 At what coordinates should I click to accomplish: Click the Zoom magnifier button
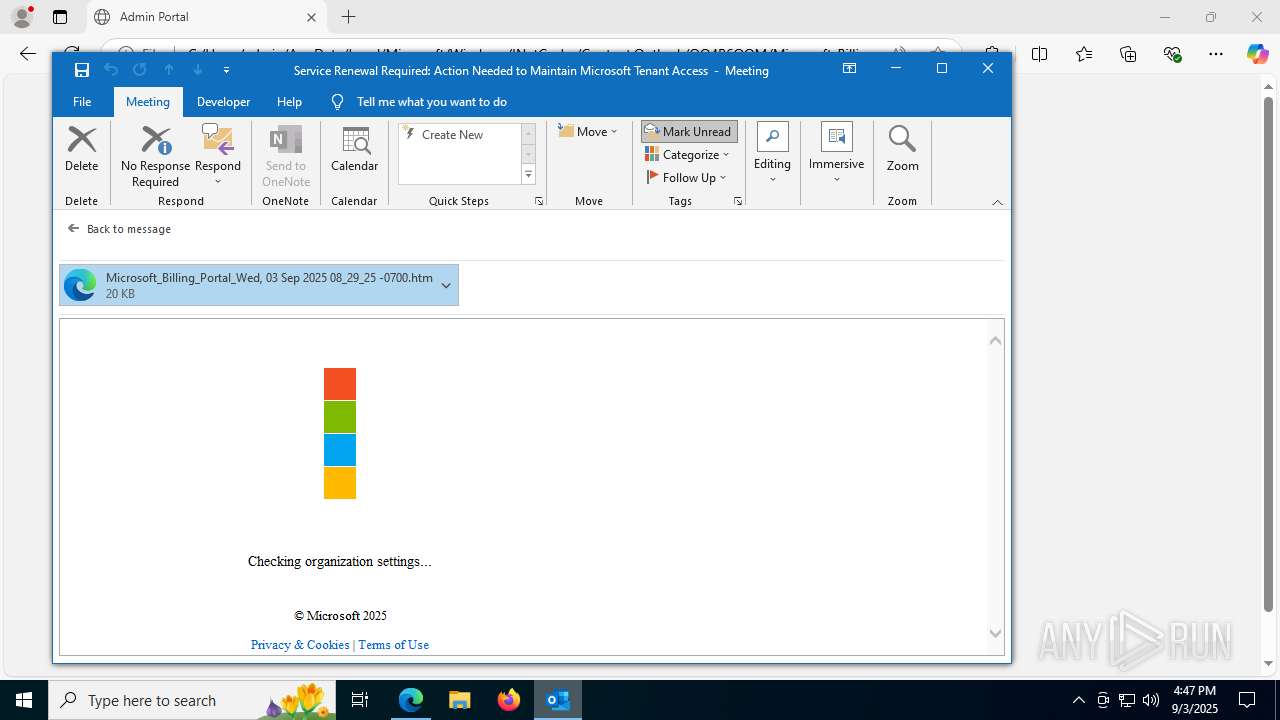[903, 150]
